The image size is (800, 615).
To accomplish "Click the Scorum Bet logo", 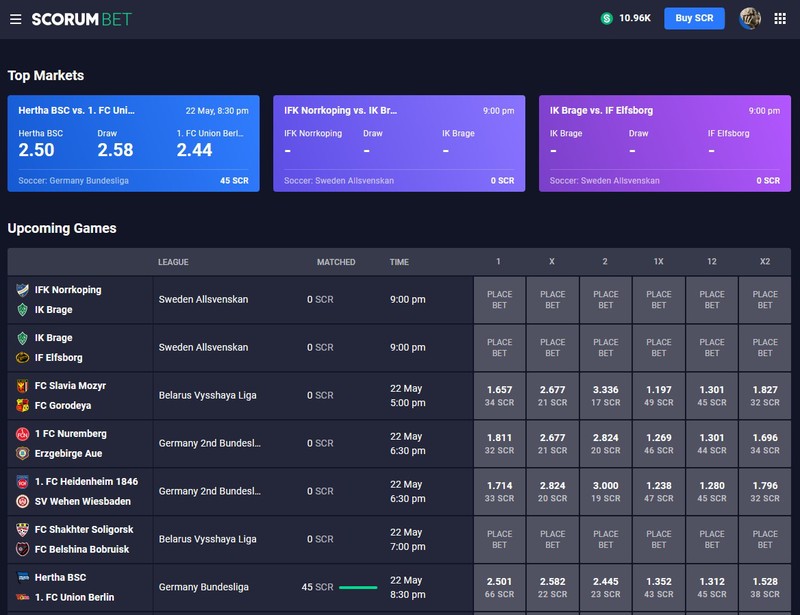I will tap(81, 19).
